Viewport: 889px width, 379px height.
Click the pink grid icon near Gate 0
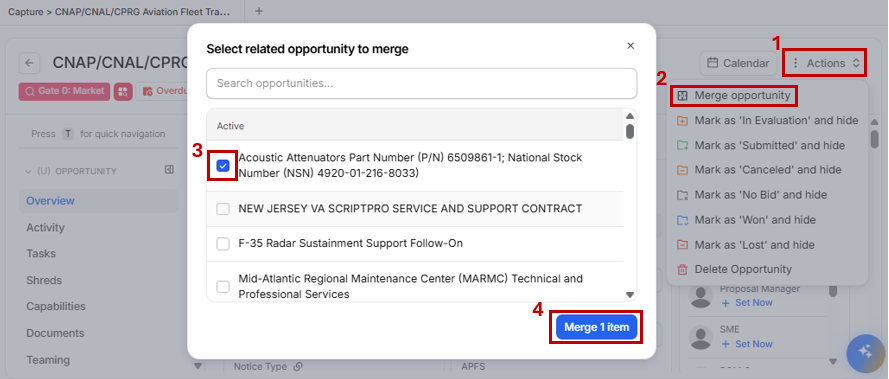(123, 91)
